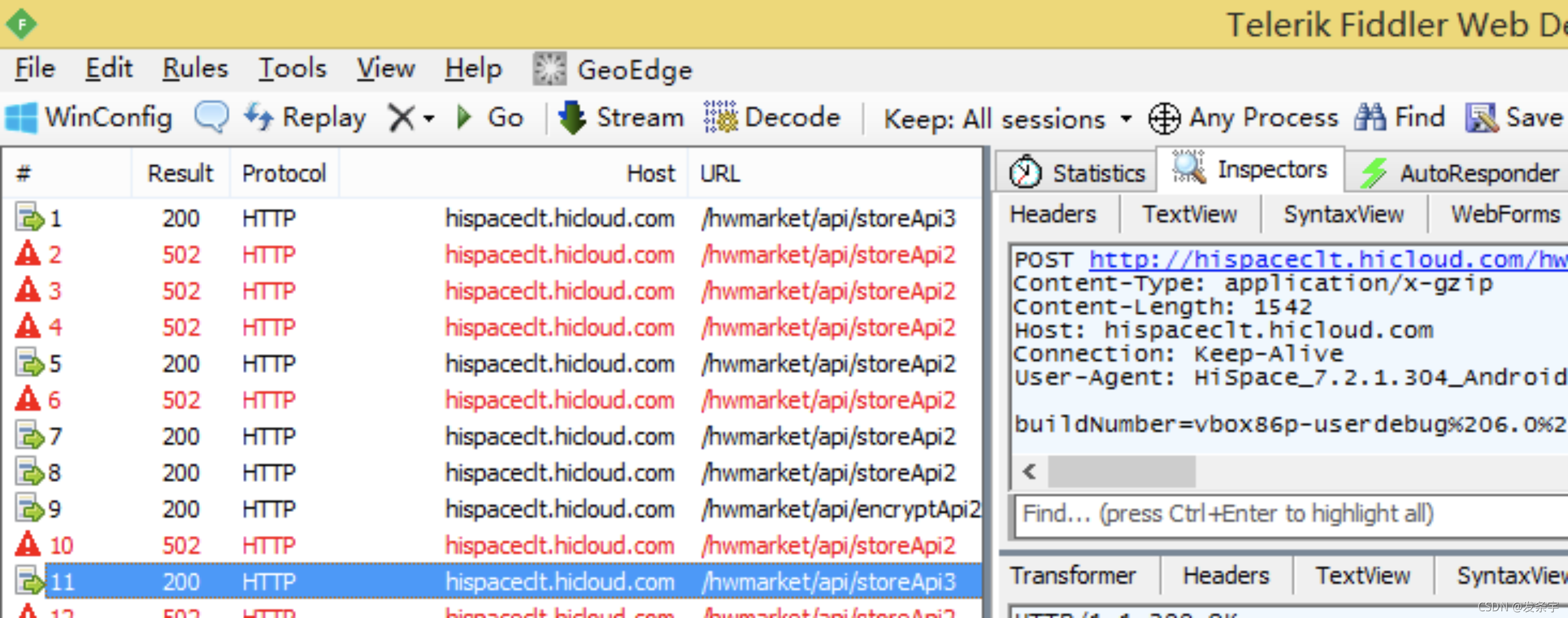Click the warning icon for session 2
The height and width of the screenshot is (618, 1568).
[28, 254]
